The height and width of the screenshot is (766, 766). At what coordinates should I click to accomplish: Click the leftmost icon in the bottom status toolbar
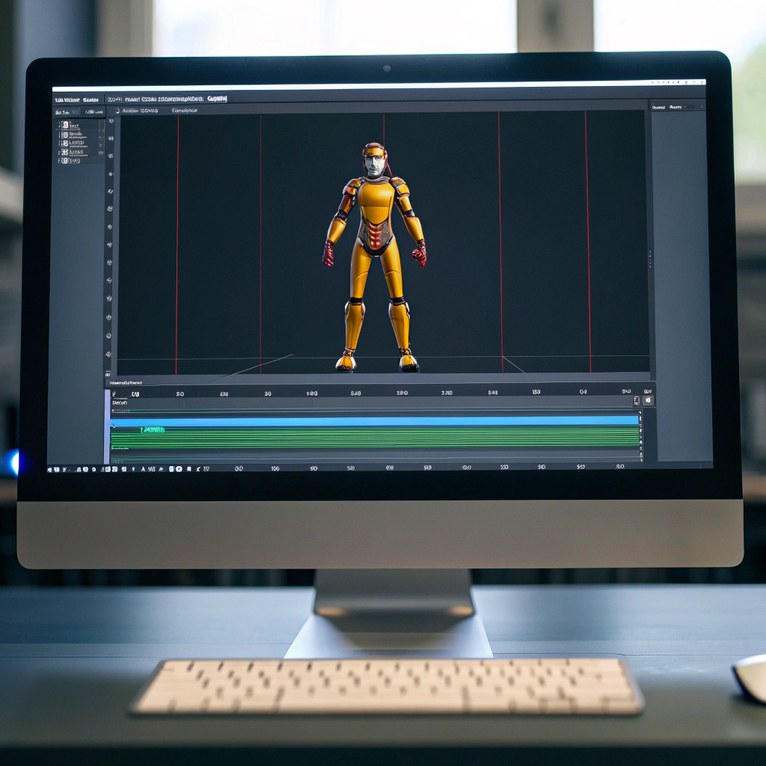50,469
